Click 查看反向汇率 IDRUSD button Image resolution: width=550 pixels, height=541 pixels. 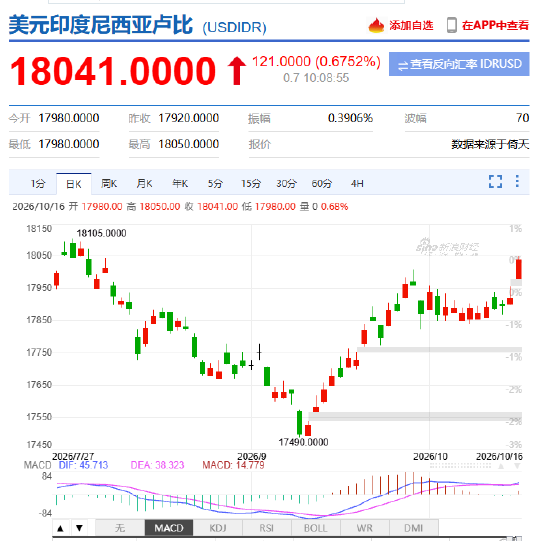pyautogui.click(x=459, y=64)
